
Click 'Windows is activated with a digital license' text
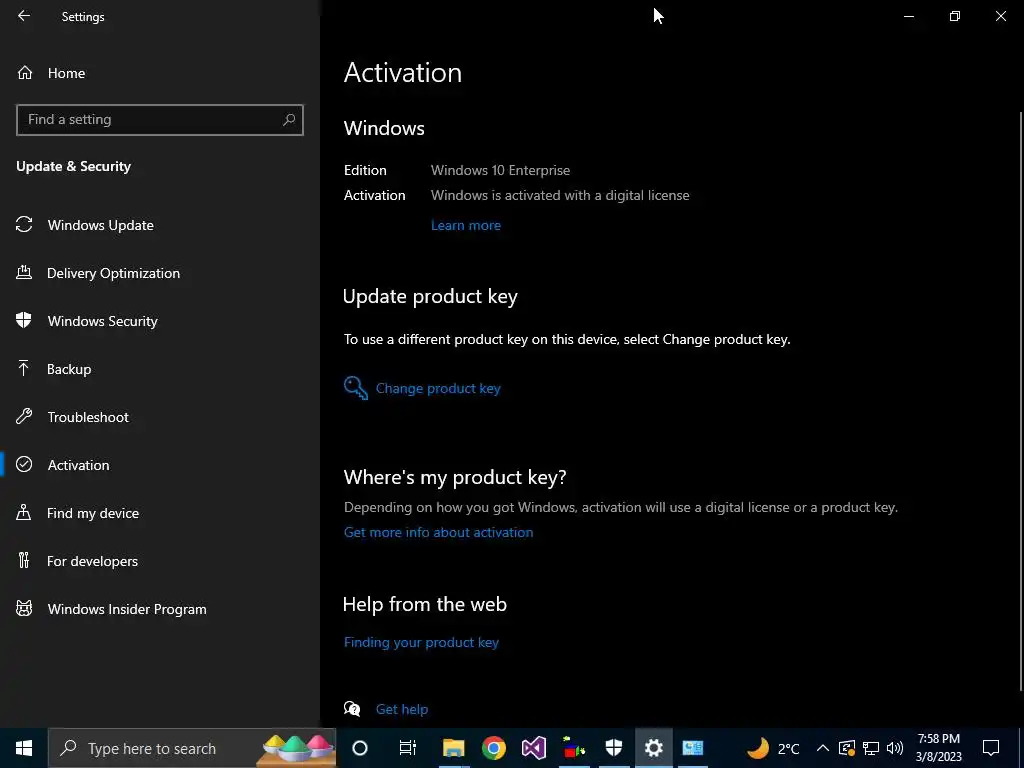(x=560, y=195)
